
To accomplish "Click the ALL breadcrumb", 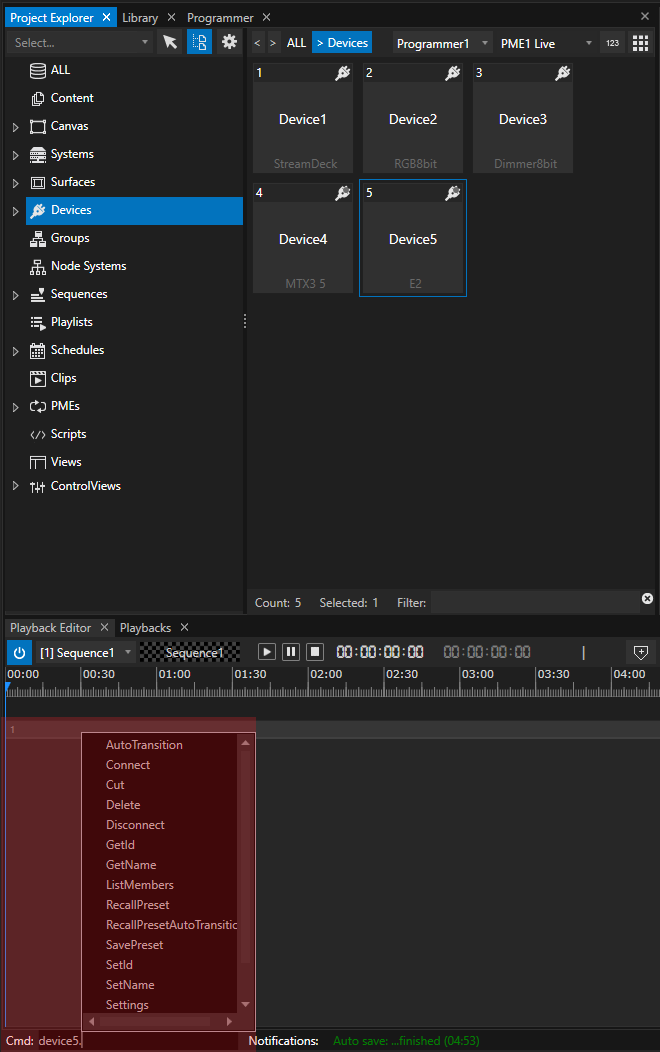I will [x=296, y=43].
